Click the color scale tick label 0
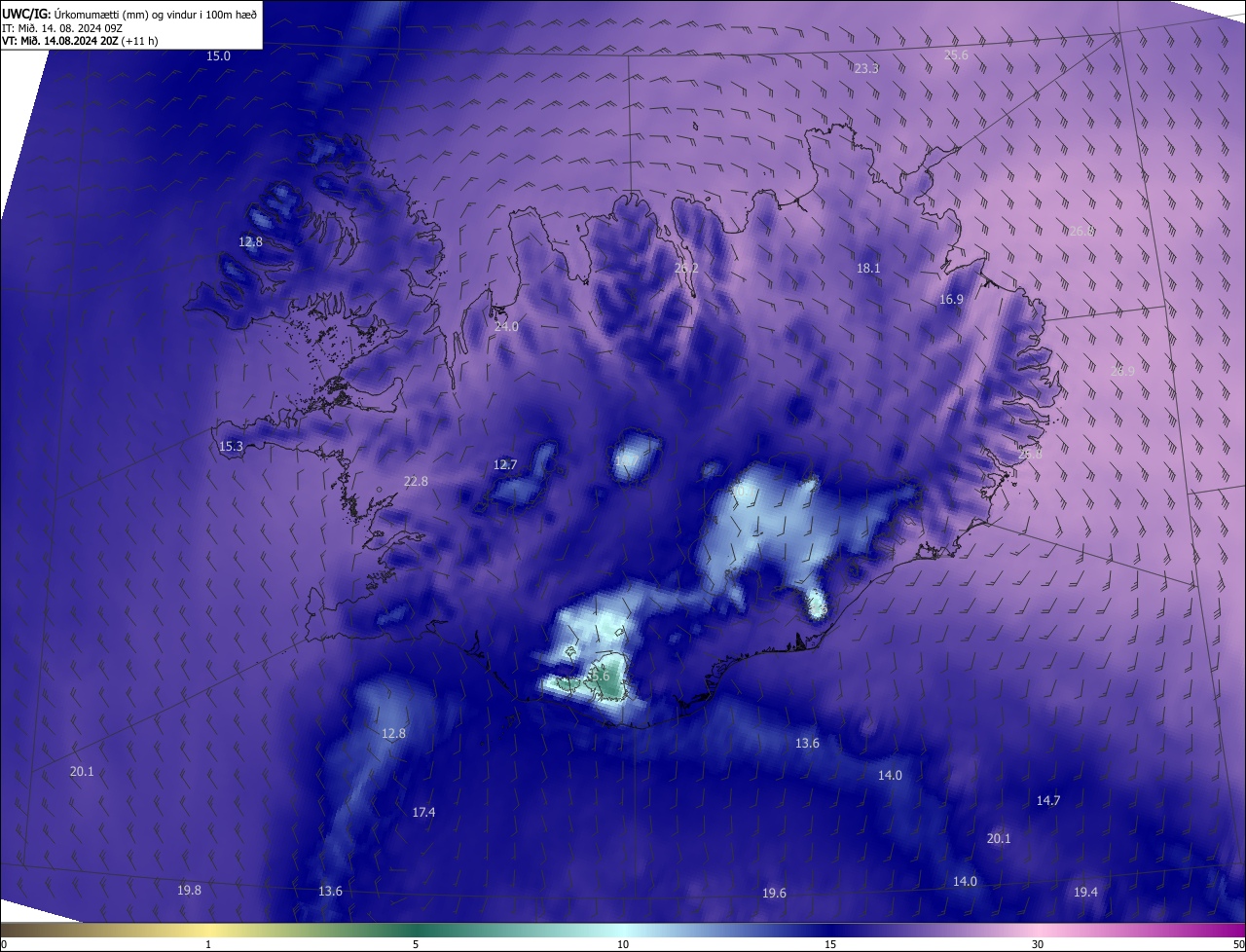Image resolution: width=1246 pixels, height=952 pixels. (x=4, y=944)
